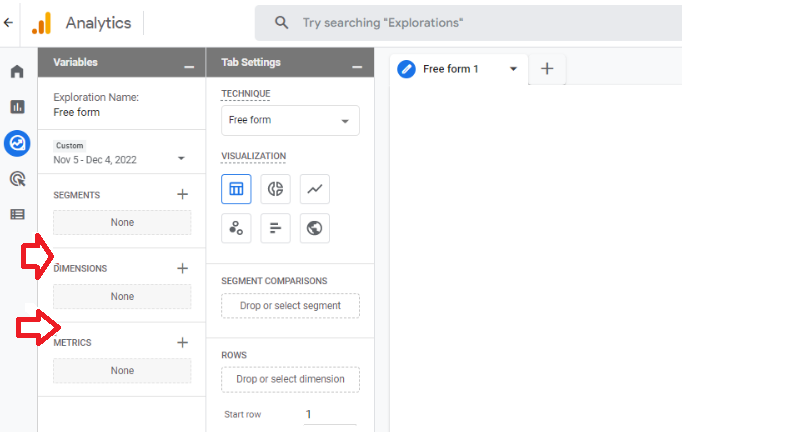The height and width of the screenshot is (432, 812).
Task: Click the search bar "Try searching Explorations"
Action: tap(468, 23)
